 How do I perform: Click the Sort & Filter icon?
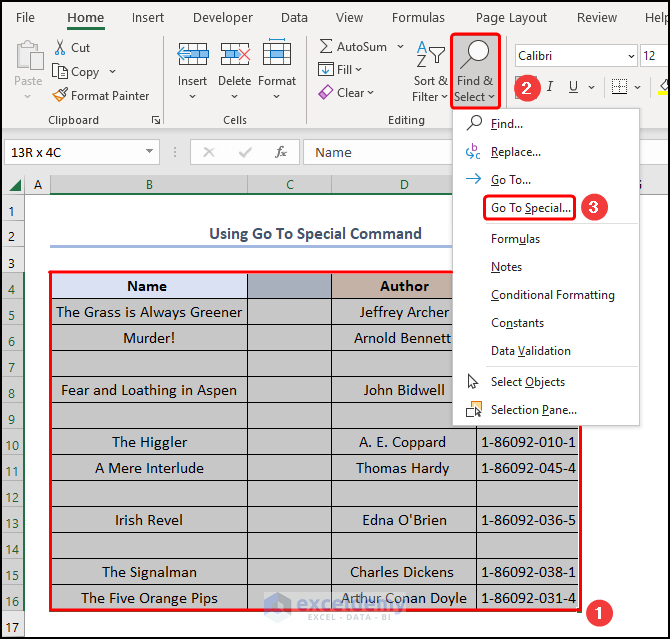(430, 54)
